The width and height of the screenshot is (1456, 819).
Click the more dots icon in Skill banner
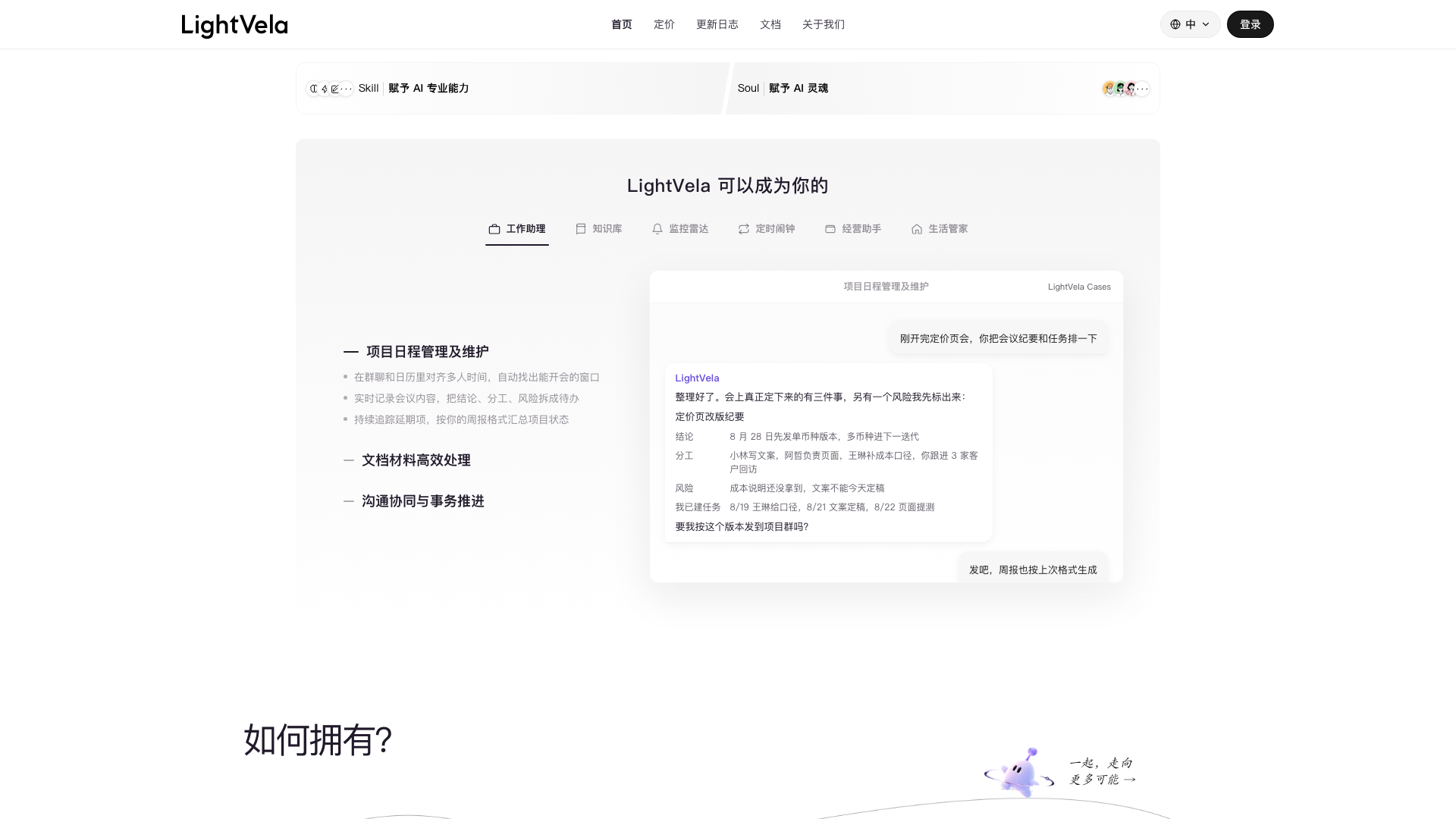347,89
